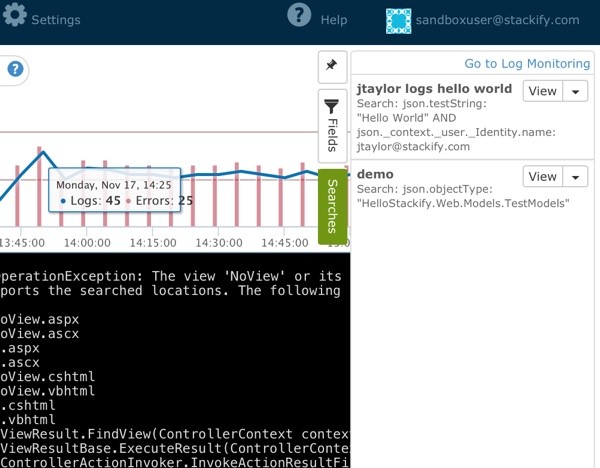Open the sandboxuser@stackify.com account menu
Image resolution: width=600 pixels, height=468 pixels.
(x=497, y=20)
